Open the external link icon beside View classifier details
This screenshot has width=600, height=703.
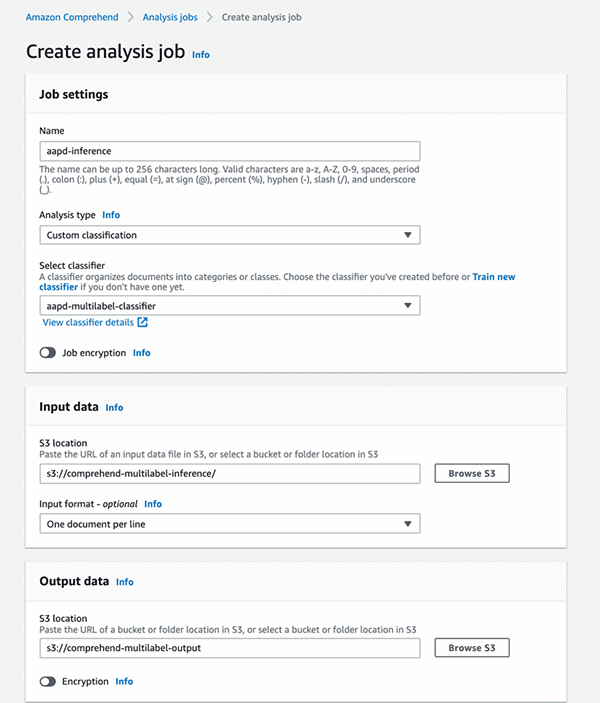tap(142, 323)
